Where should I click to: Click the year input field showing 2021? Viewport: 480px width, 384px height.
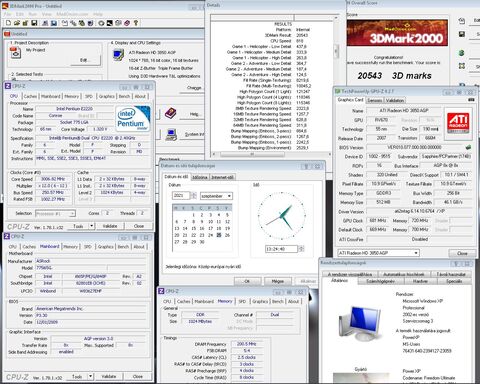[x=181, y=196]
